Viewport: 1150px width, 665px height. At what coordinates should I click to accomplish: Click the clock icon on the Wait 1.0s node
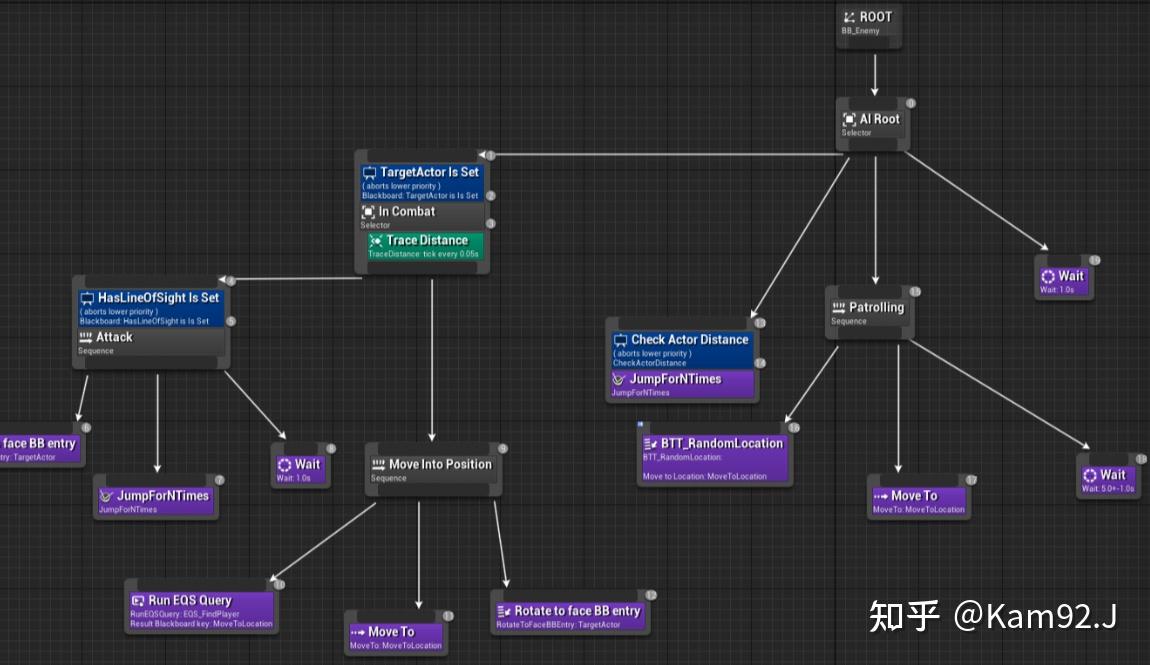point(284,464)
